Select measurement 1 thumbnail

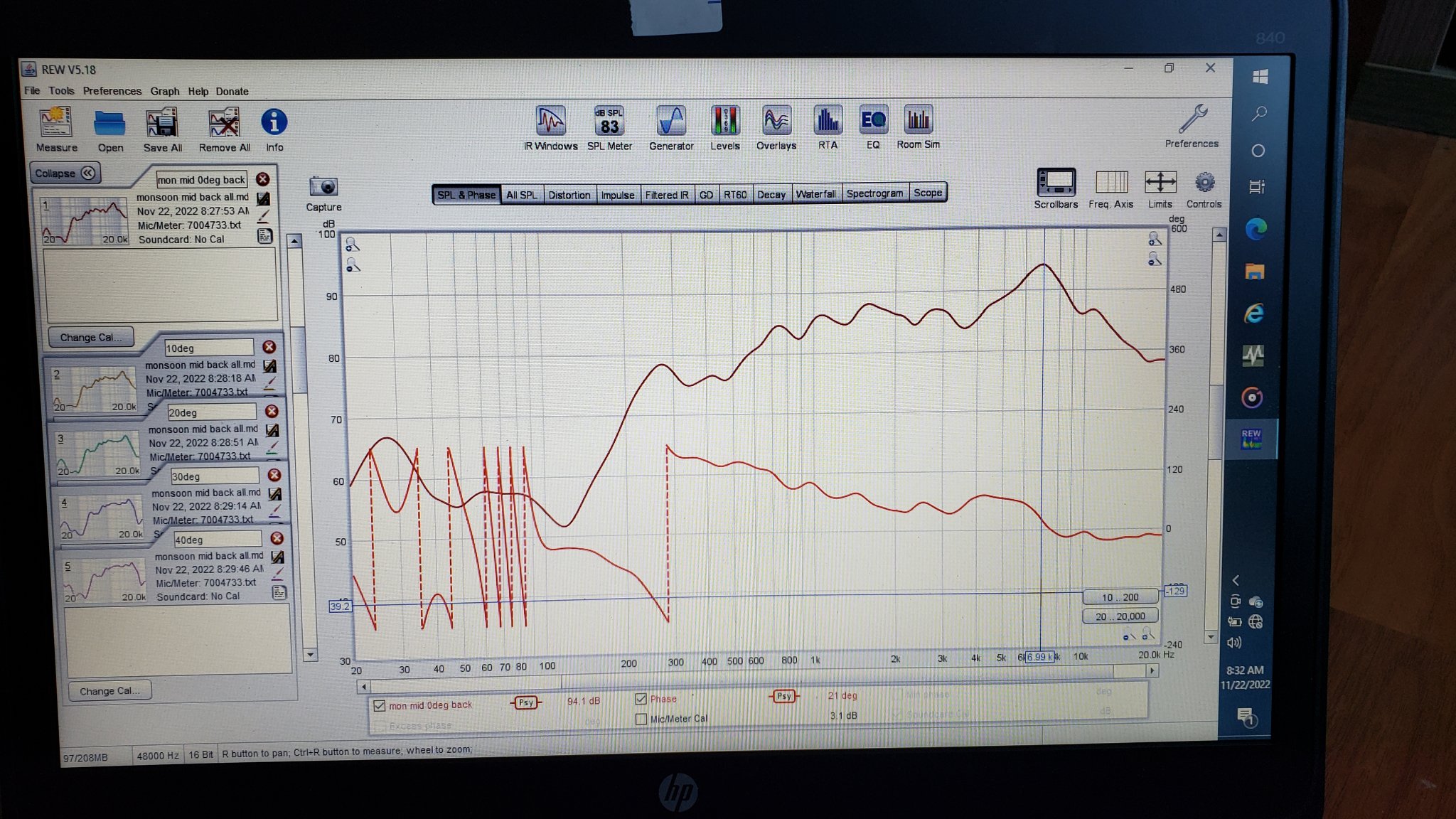[84, 220]
